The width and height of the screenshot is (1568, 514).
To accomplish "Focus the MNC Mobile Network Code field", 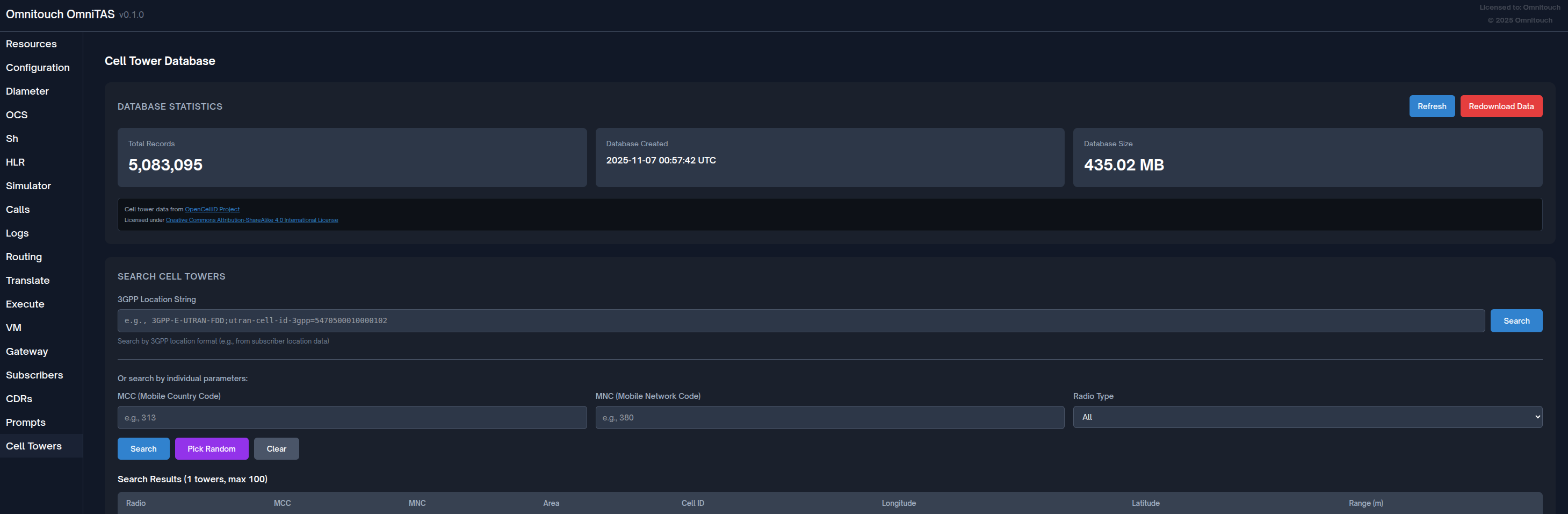I will click(829, 418).
